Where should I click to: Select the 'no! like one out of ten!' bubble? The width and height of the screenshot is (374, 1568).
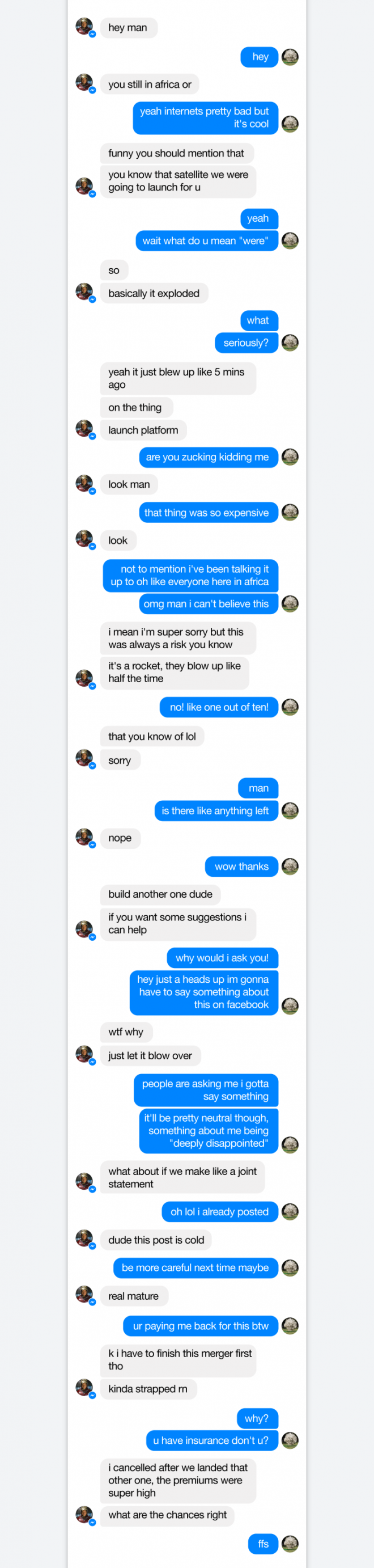point(219,707)
